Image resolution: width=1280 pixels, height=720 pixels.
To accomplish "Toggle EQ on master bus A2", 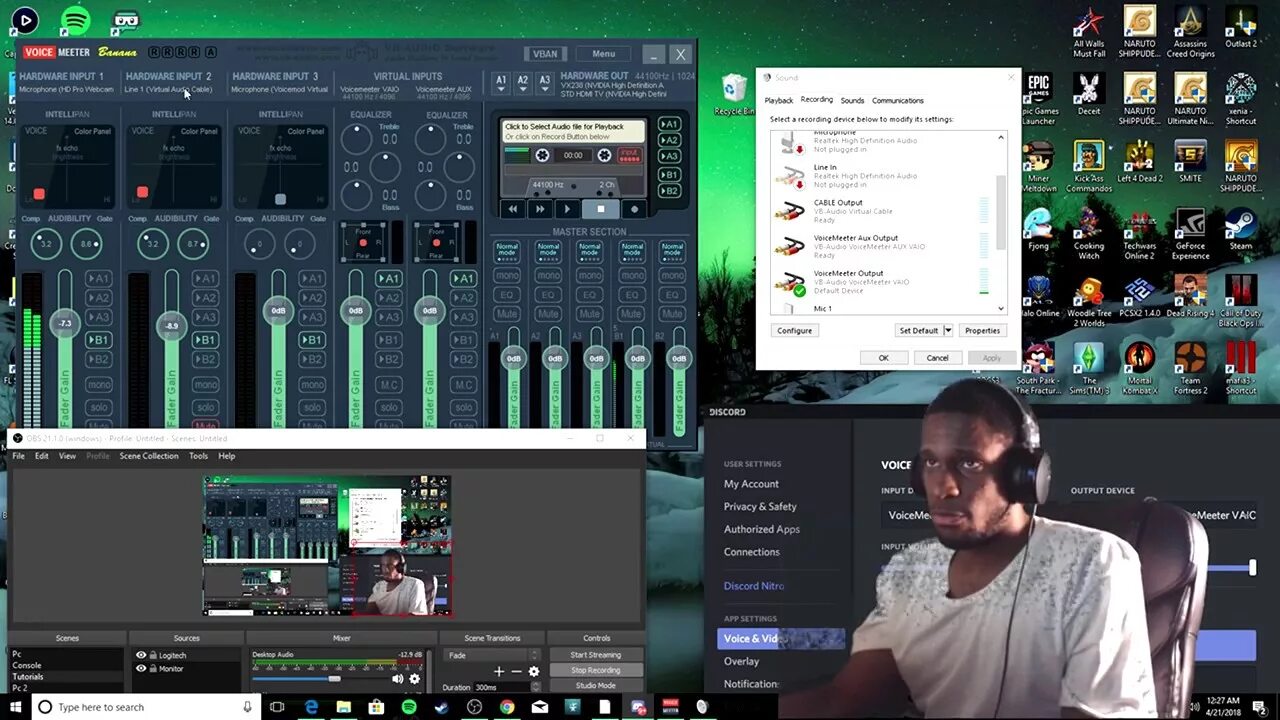I will click(x=548, y=295).
